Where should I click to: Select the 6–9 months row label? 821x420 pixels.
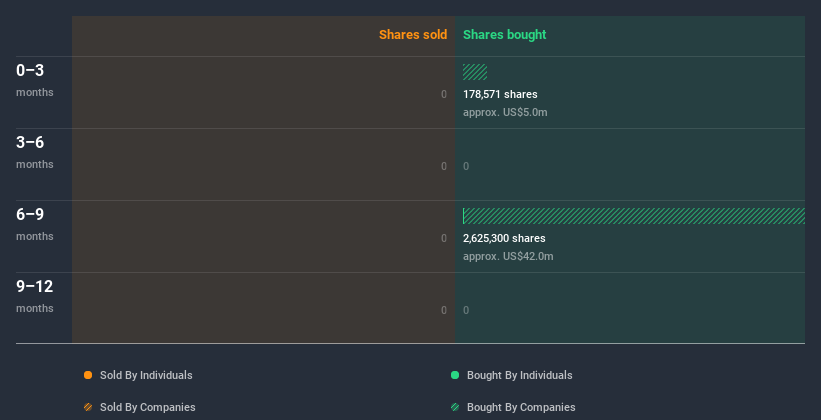pos(35,224)
